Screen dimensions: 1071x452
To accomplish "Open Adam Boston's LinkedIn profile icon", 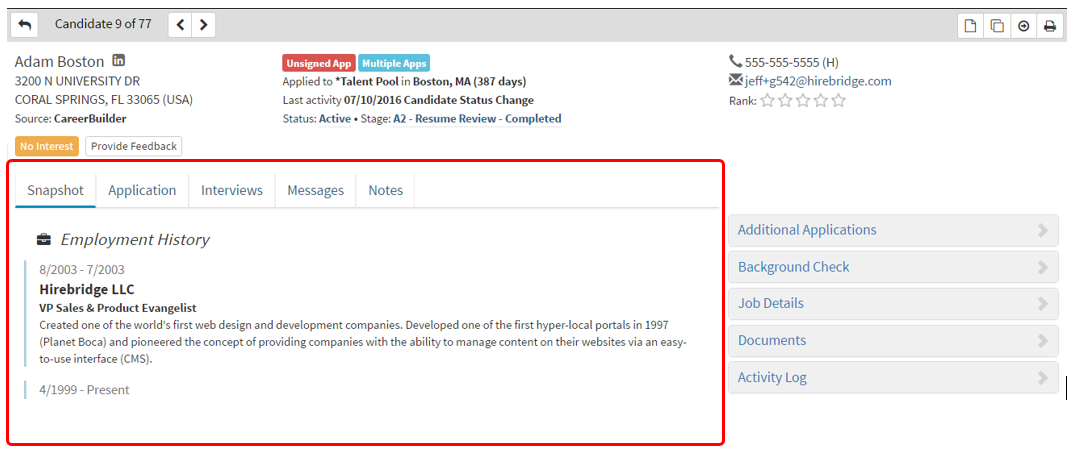I will pyautogui.click(x=118, y=62).
